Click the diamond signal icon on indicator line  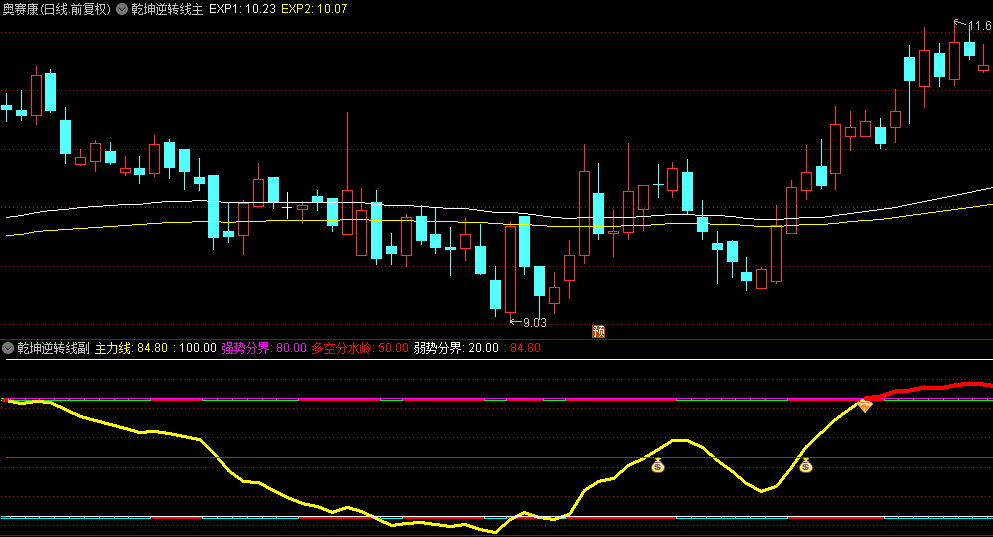[x=864, y=405]
